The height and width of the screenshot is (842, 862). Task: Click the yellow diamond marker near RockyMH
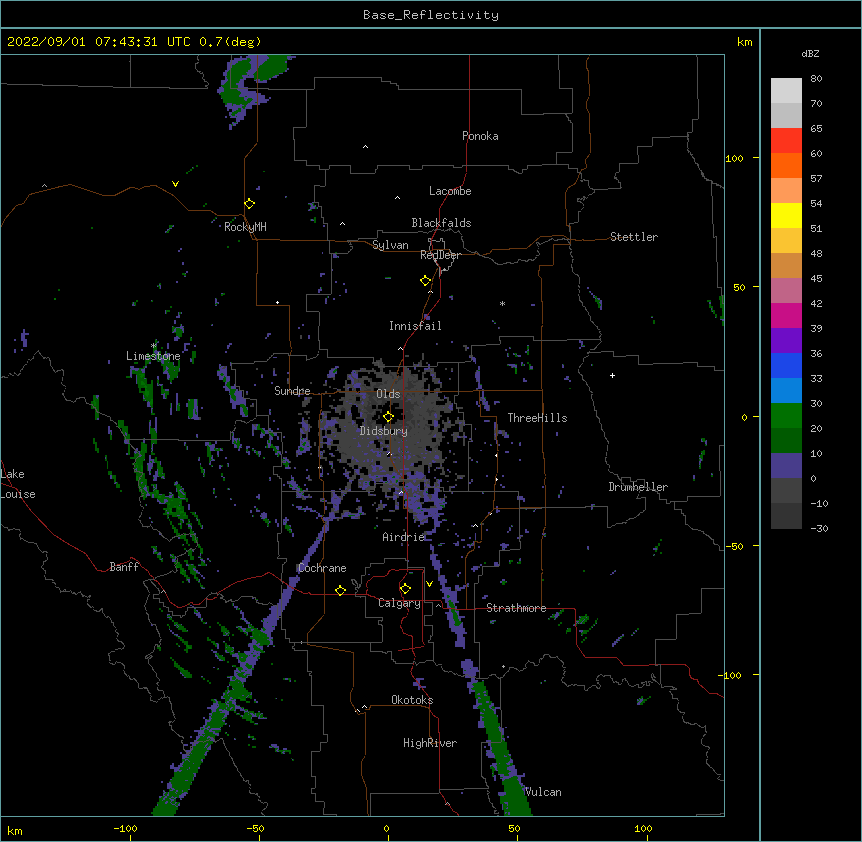coord(249,204)
